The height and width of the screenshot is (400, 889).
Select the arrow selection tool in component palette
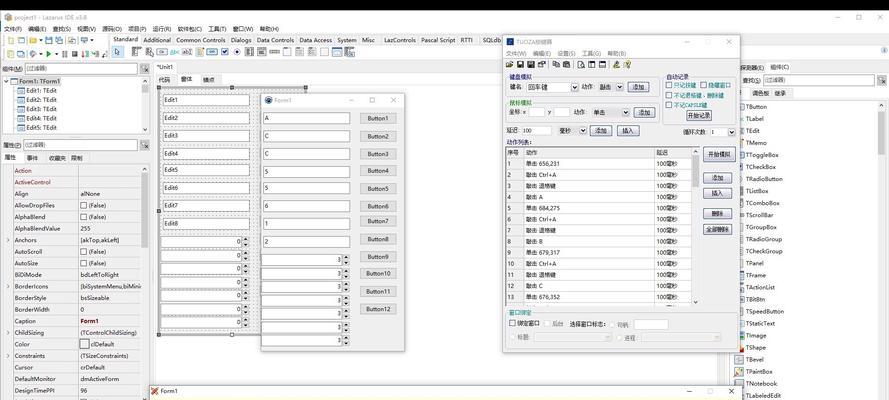[117, 52]
